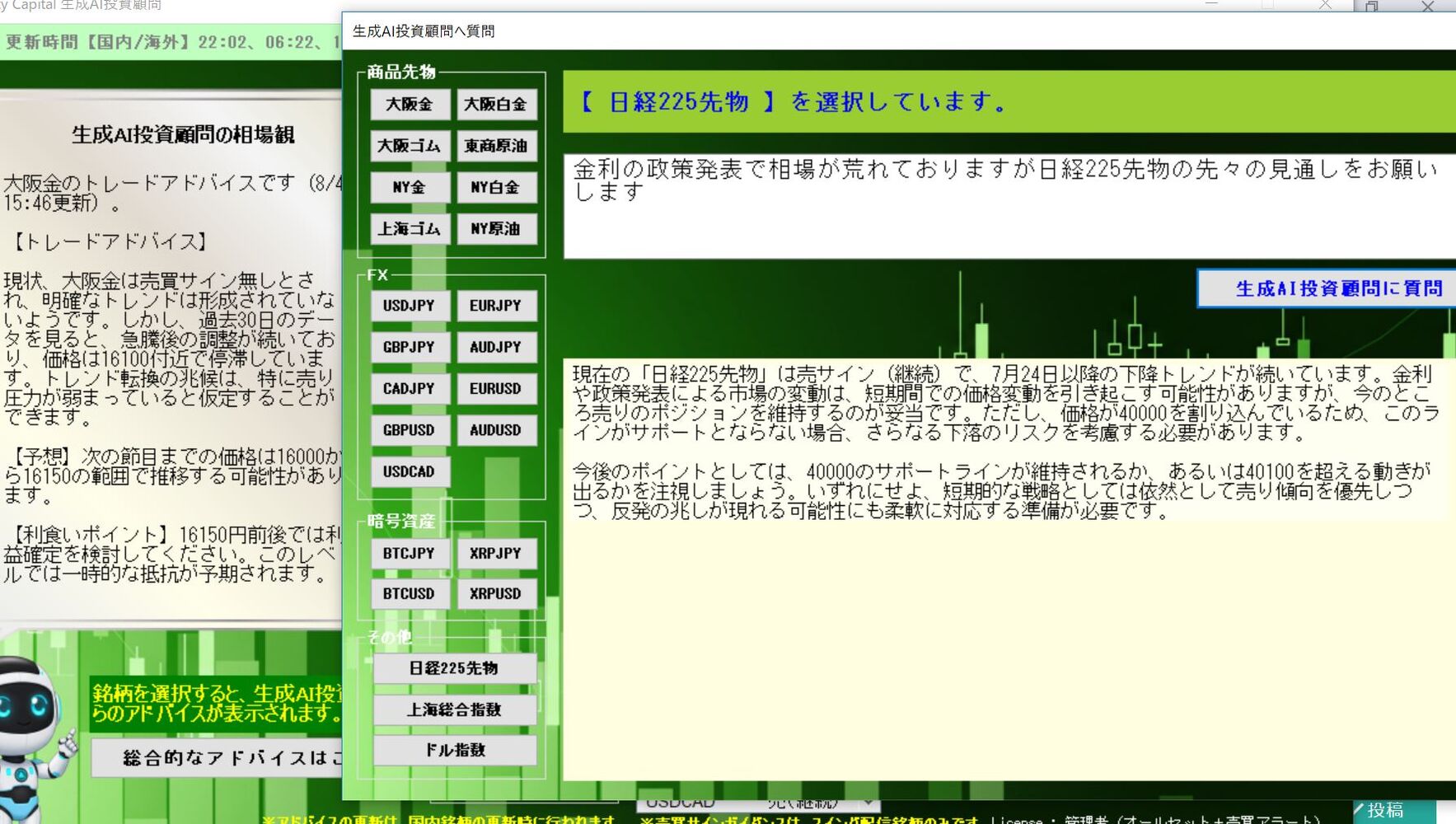
Task: Open 総合的なアドバイス button in main window
Action: 218,757
